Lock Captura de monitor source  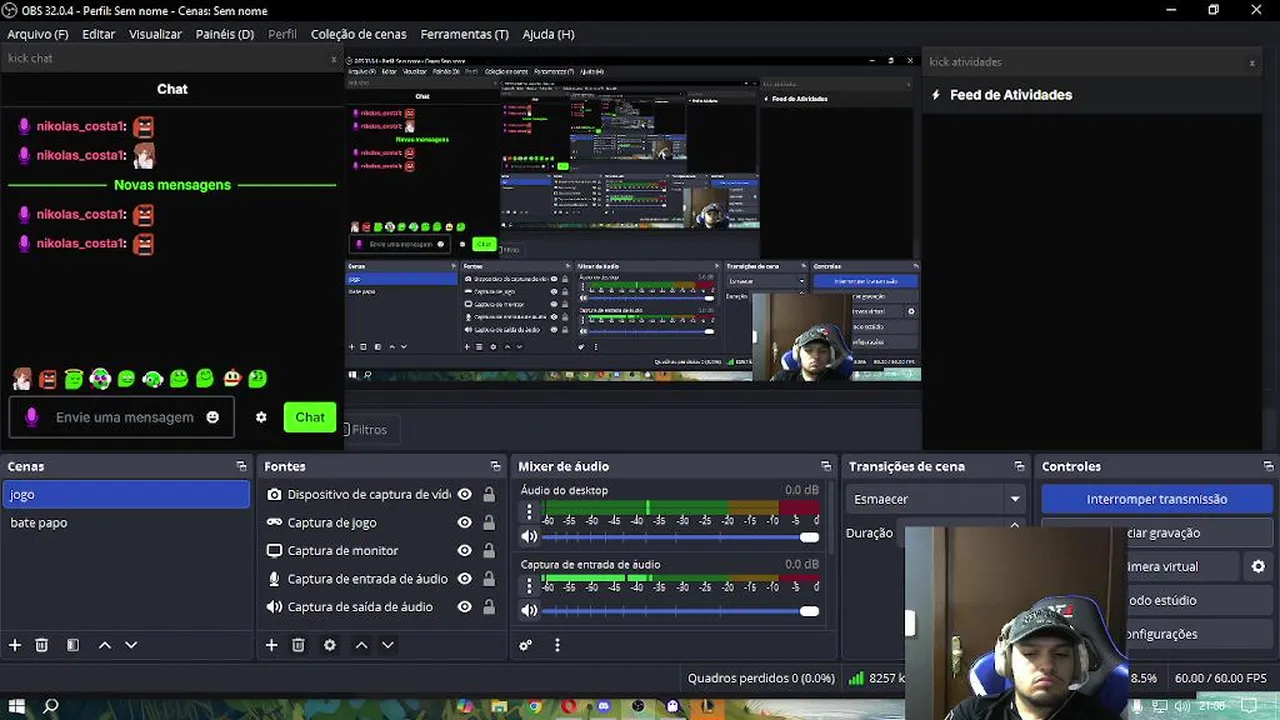click(x=489, y=550)
